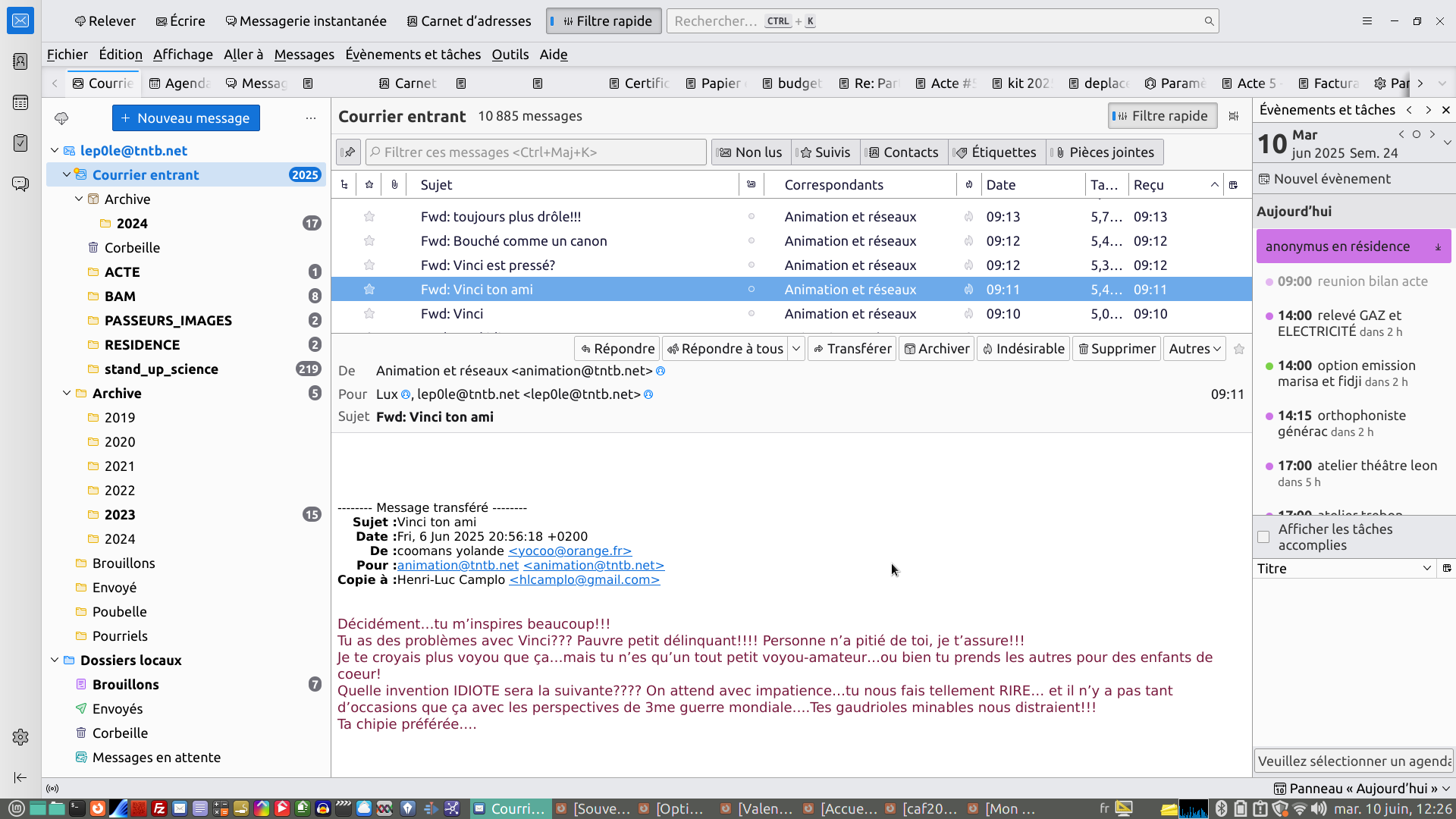Open Address Book from left sidebar
The height and width of the screenshot is (819, 1456).
(20, 61)
